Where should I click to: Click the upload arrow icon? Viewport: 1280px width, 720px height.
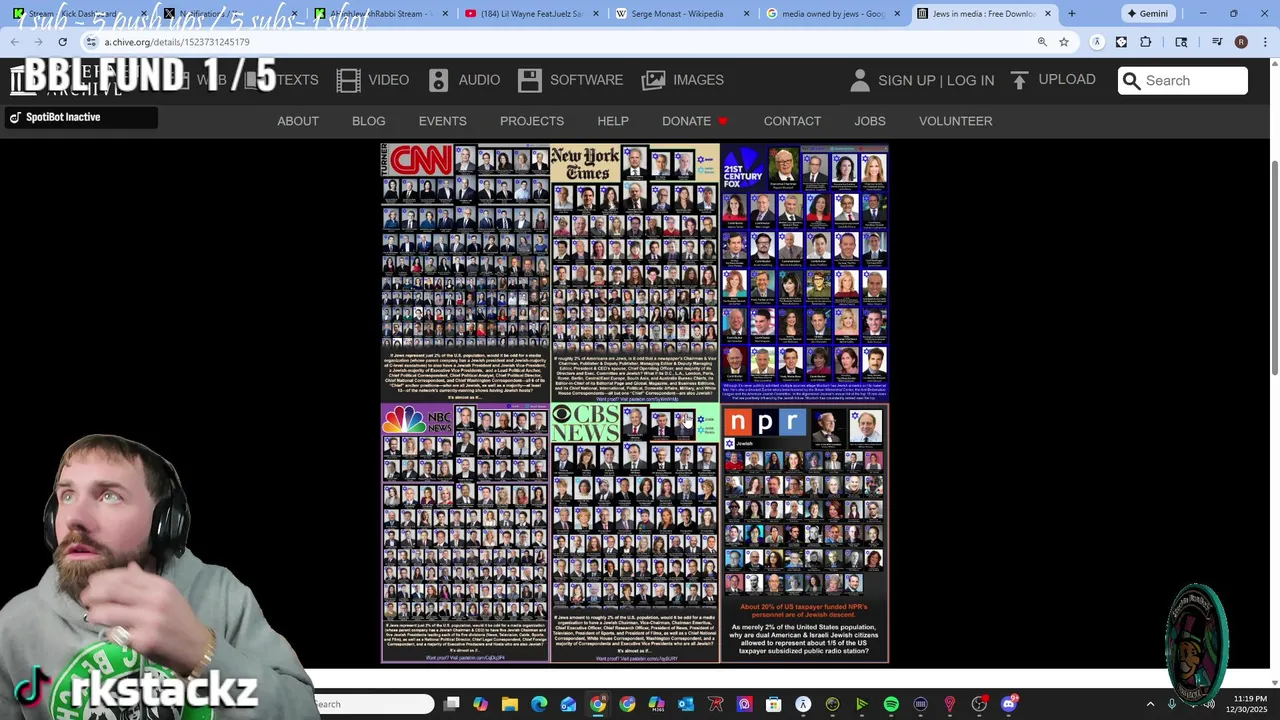(x=1019, y=80)
